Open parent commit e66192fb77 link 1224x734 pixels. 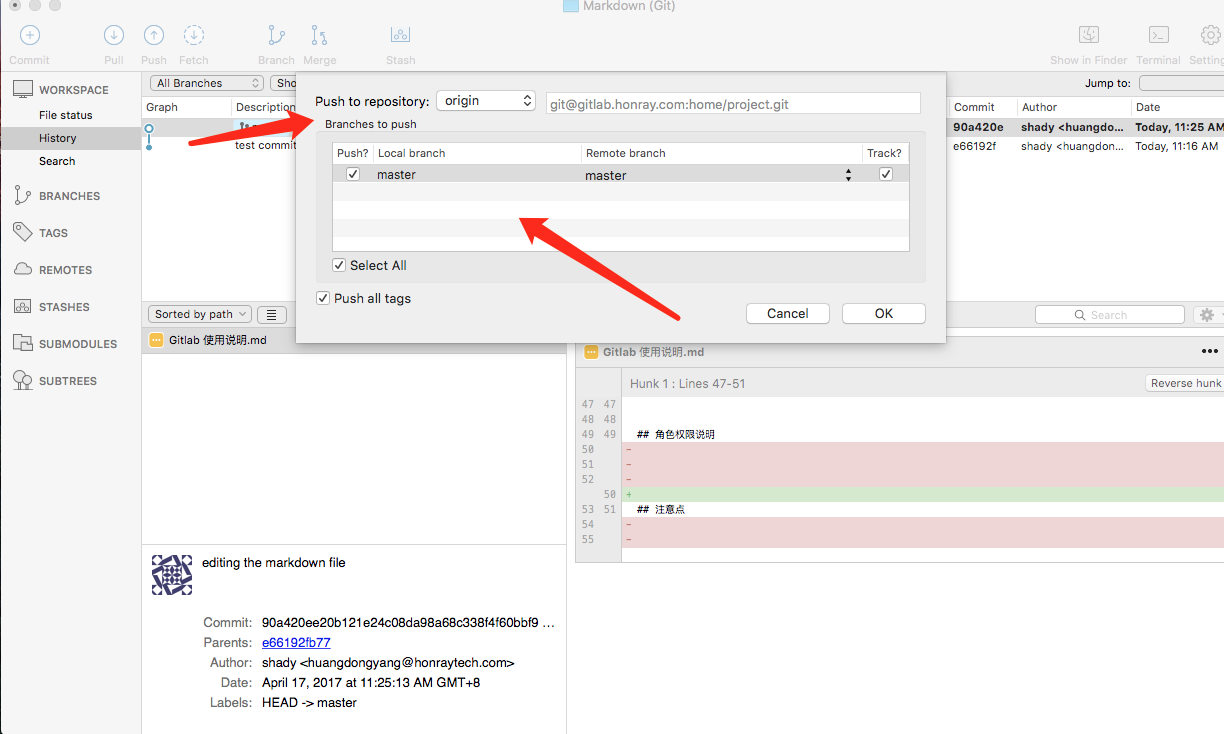(296, 642)
